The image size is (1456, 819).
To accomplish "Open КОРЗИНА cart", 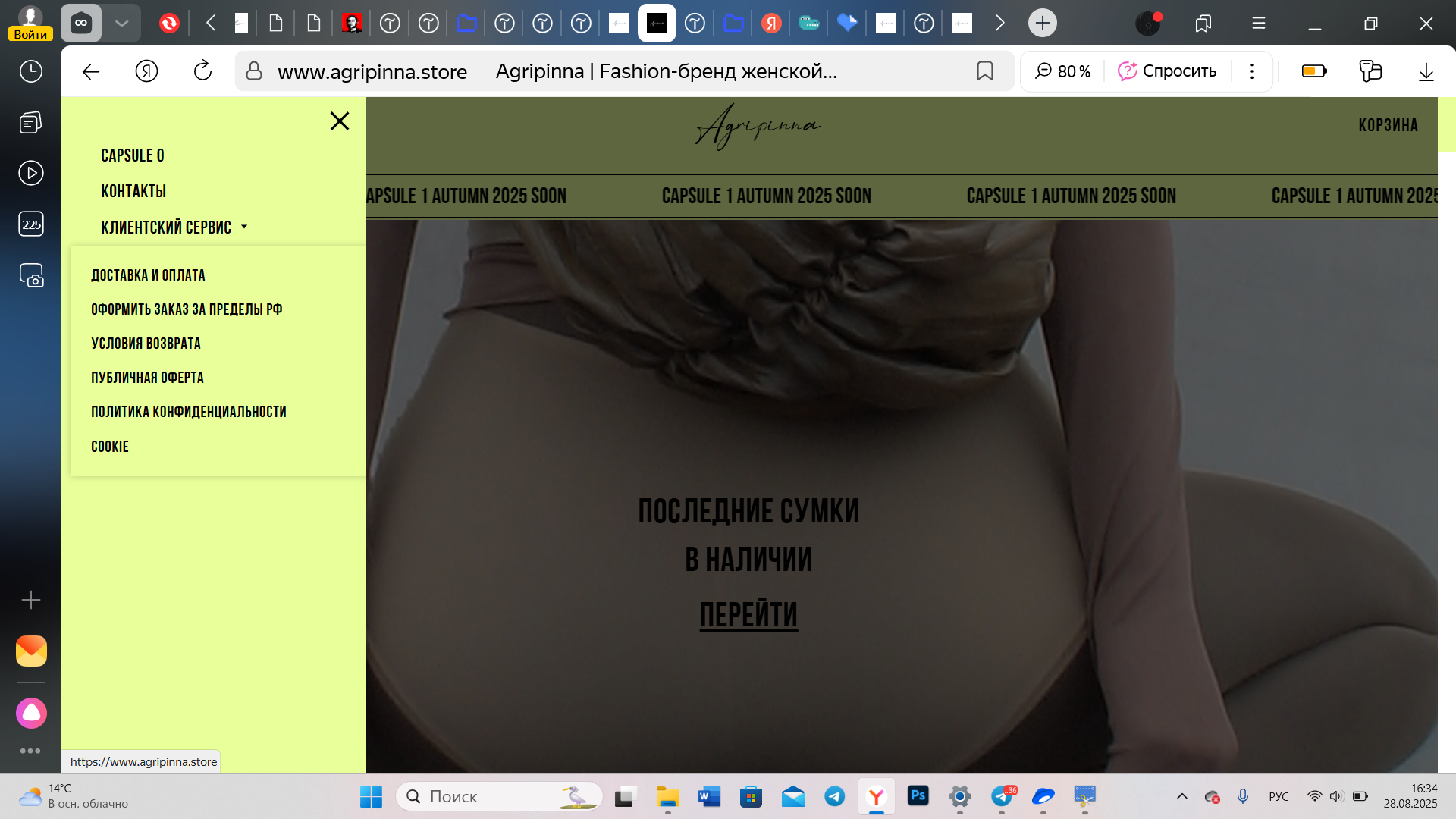I will [x=1388, y=125].
